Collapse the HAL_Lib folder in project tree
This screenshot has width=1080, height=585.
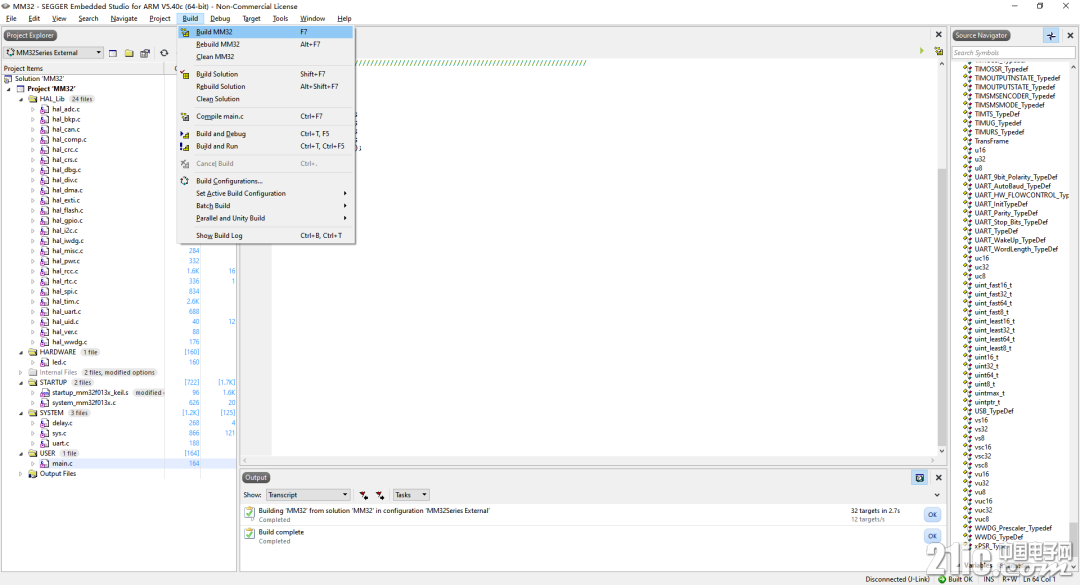21,99
